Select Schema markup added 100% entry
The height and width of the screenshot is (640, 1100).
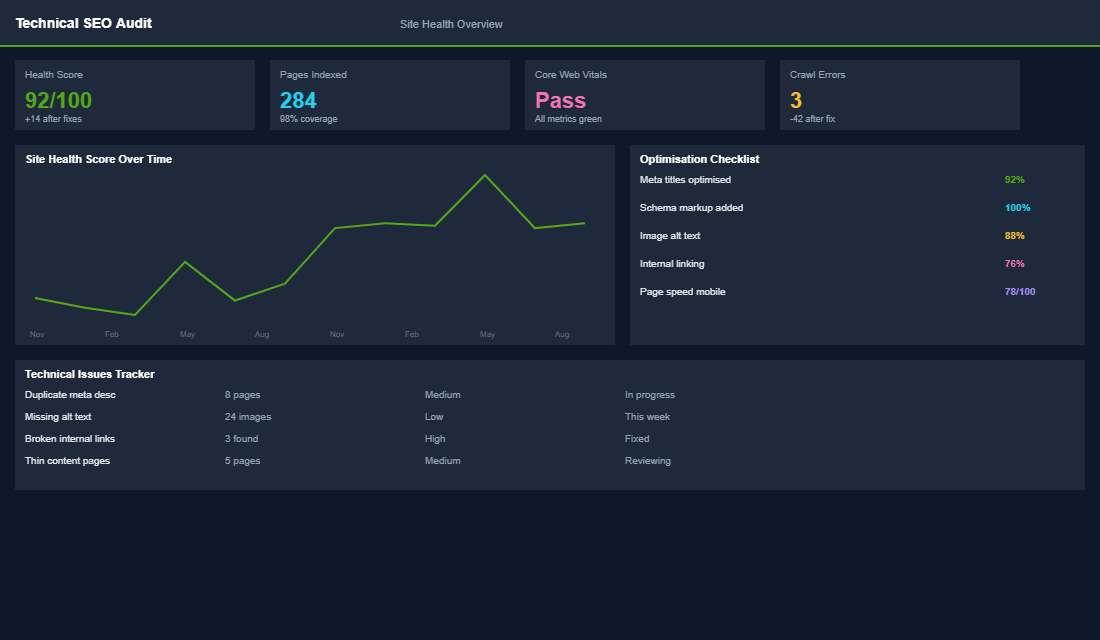[1017, 208]
